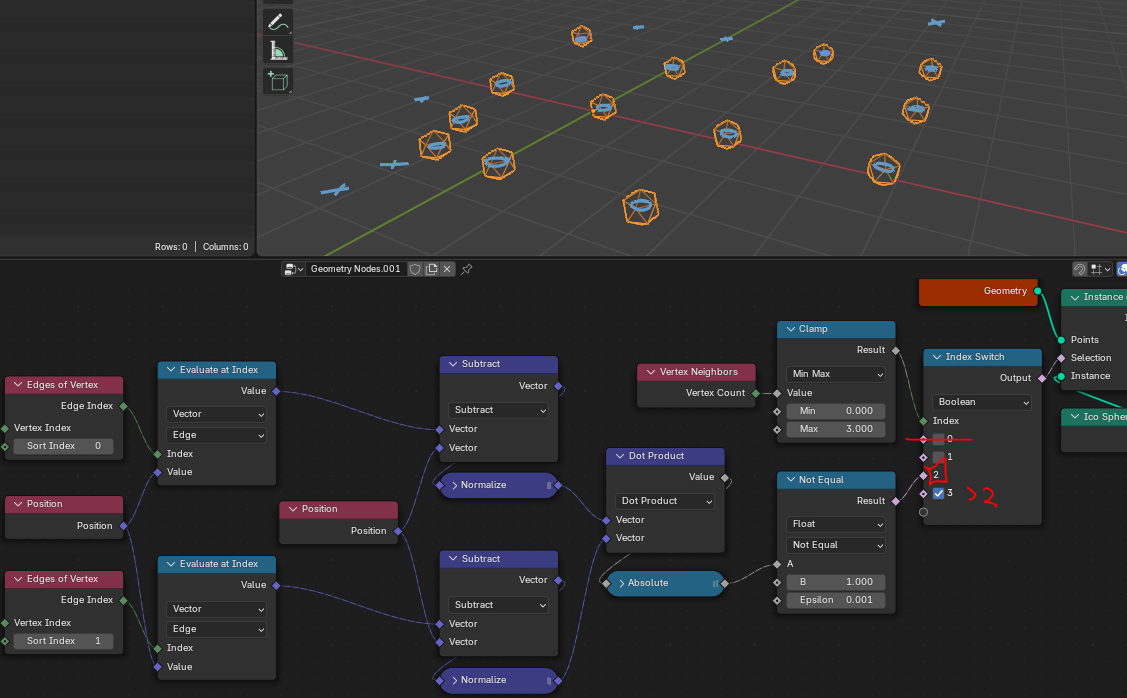Open the upper Subtract operation dropdown
1127x698 pixels.
(498, 410)
